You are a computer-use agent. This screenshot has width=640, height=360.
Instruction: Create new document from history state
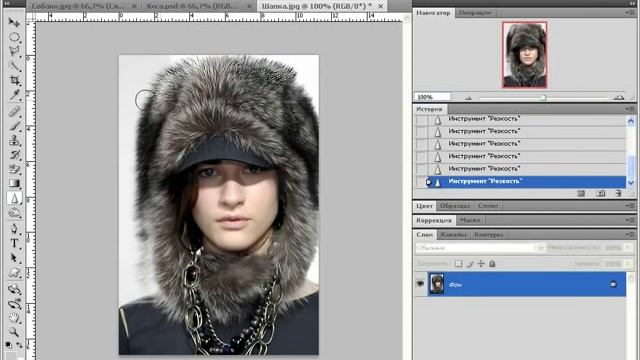(x=581, y=193)
